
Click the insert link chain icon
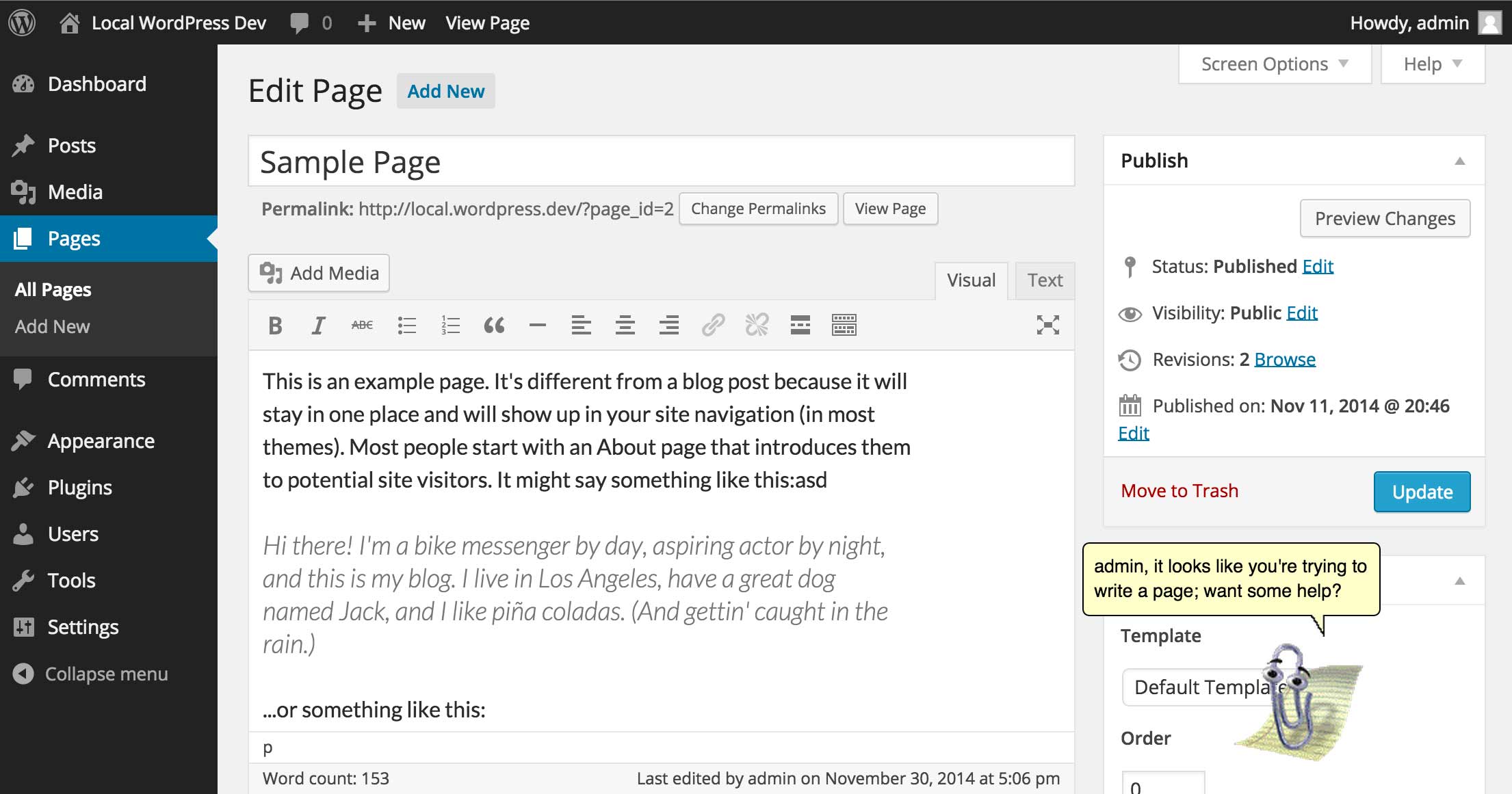(713, 325)
